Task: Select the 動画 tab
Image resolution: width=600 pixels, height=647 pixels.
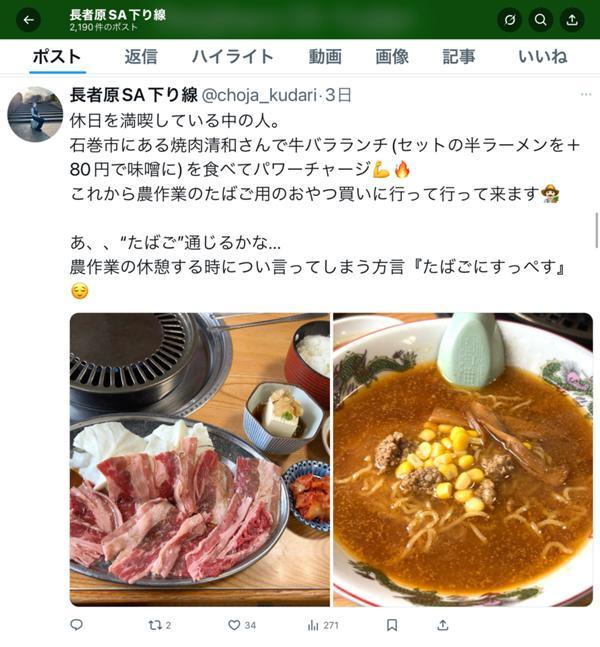Action: pos(325,57)
